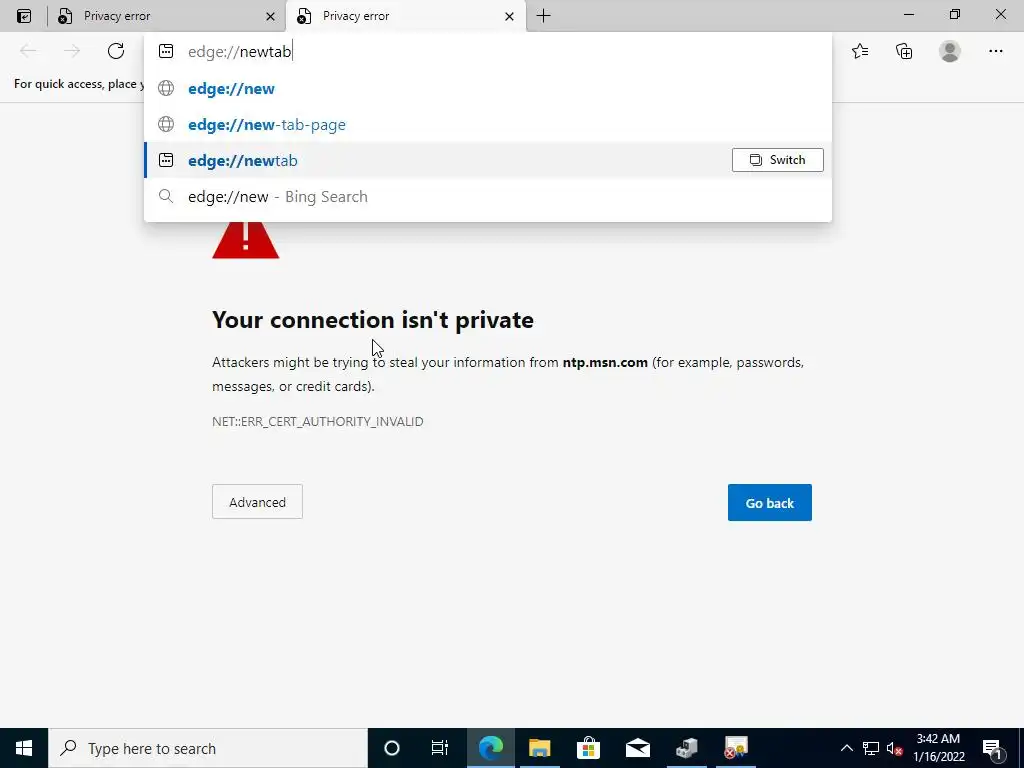Click the red warning triangle icon

click(x=246, y=240)
